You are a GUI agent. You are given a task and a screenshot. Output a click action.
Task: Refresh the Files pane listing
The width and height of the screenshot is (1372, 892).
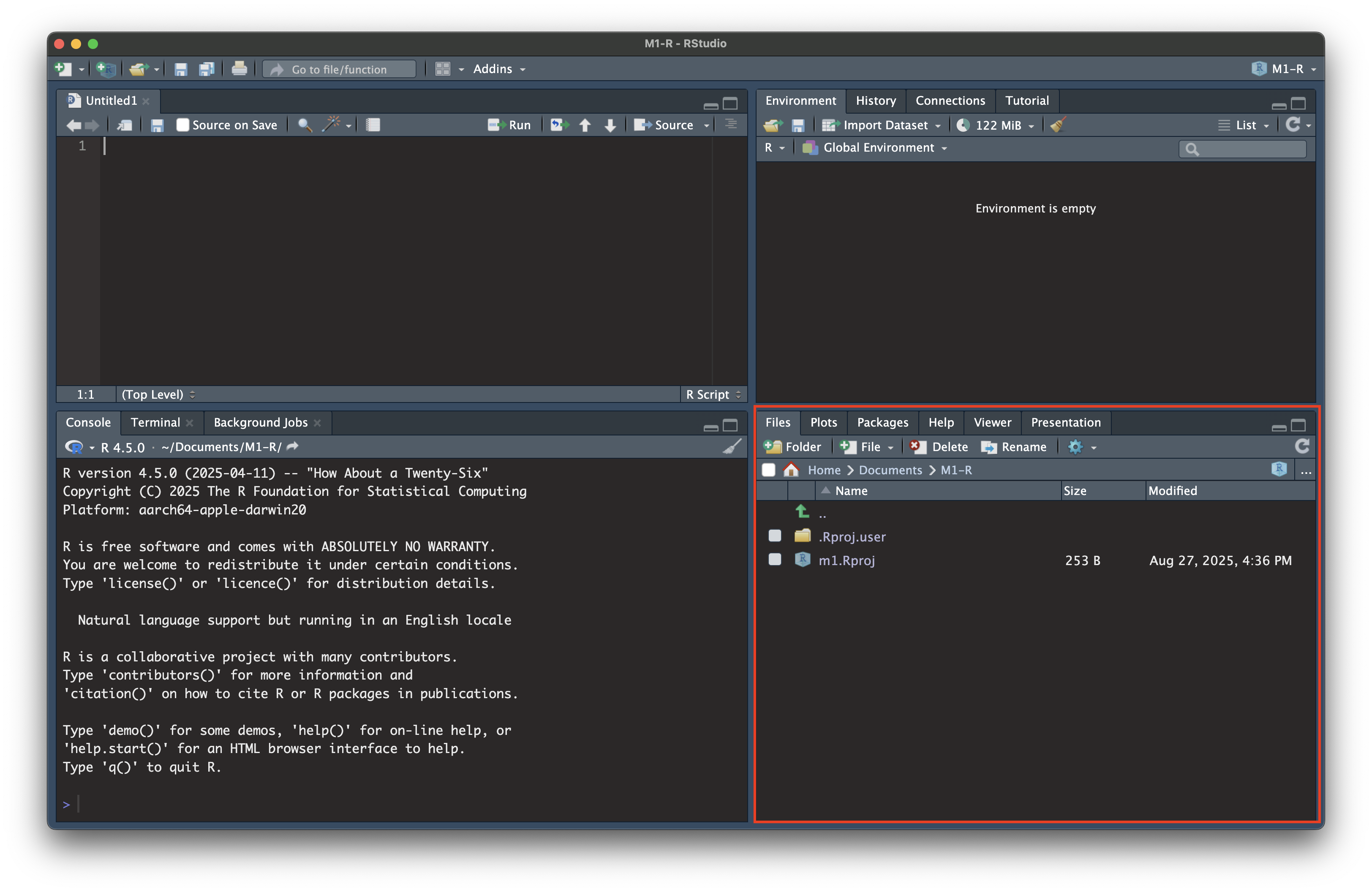click(x=1302, y=446)
